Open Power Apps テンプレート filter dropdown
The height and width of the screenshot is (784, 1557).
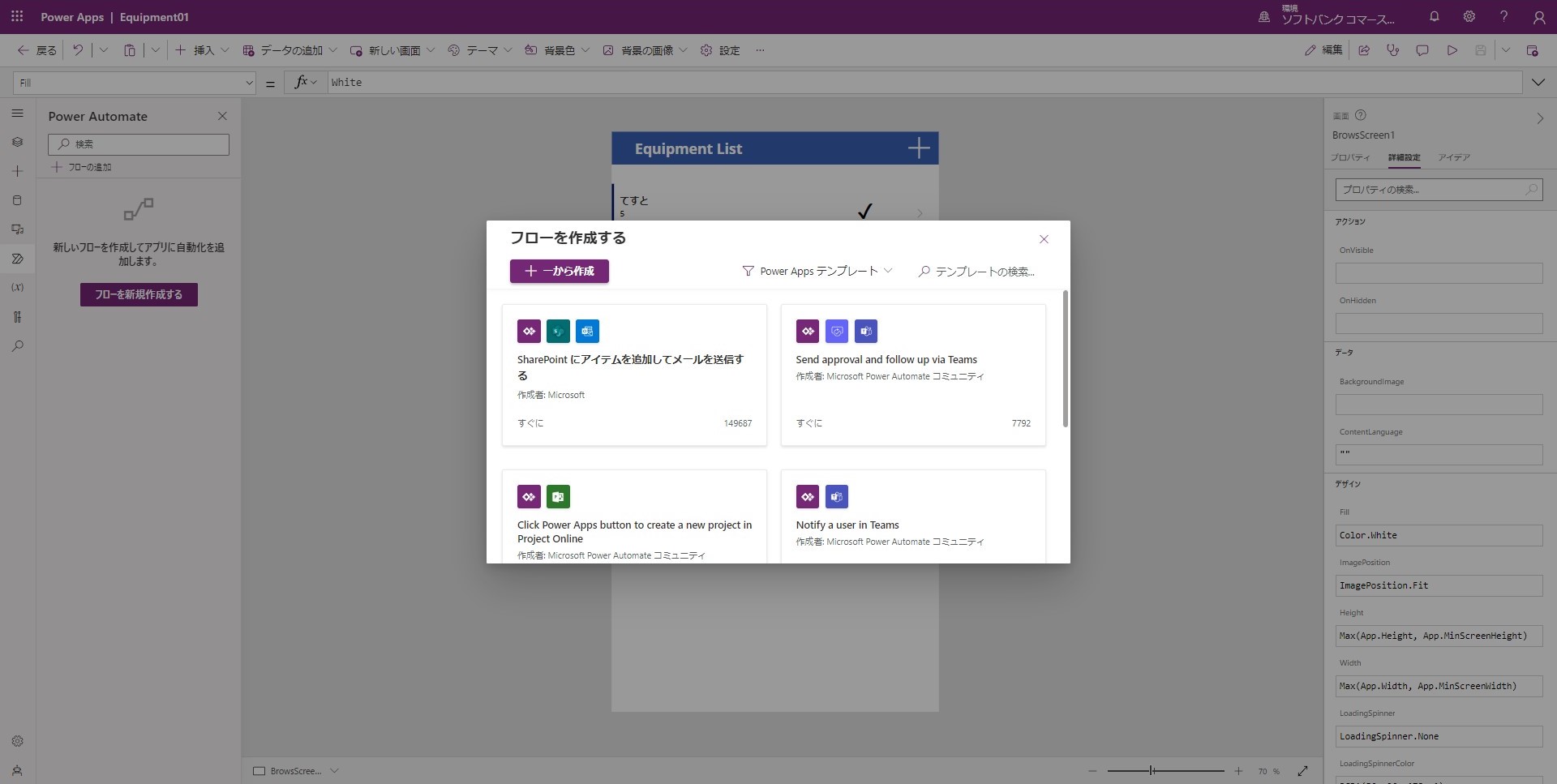click(817, 272)
